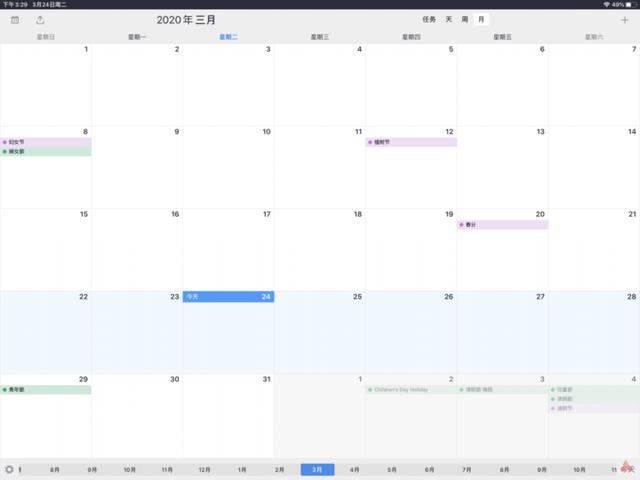This screenshot has height=480, width=640.
Task: Jump to 6月 in month strip
Action: click(x=429, y=469)
